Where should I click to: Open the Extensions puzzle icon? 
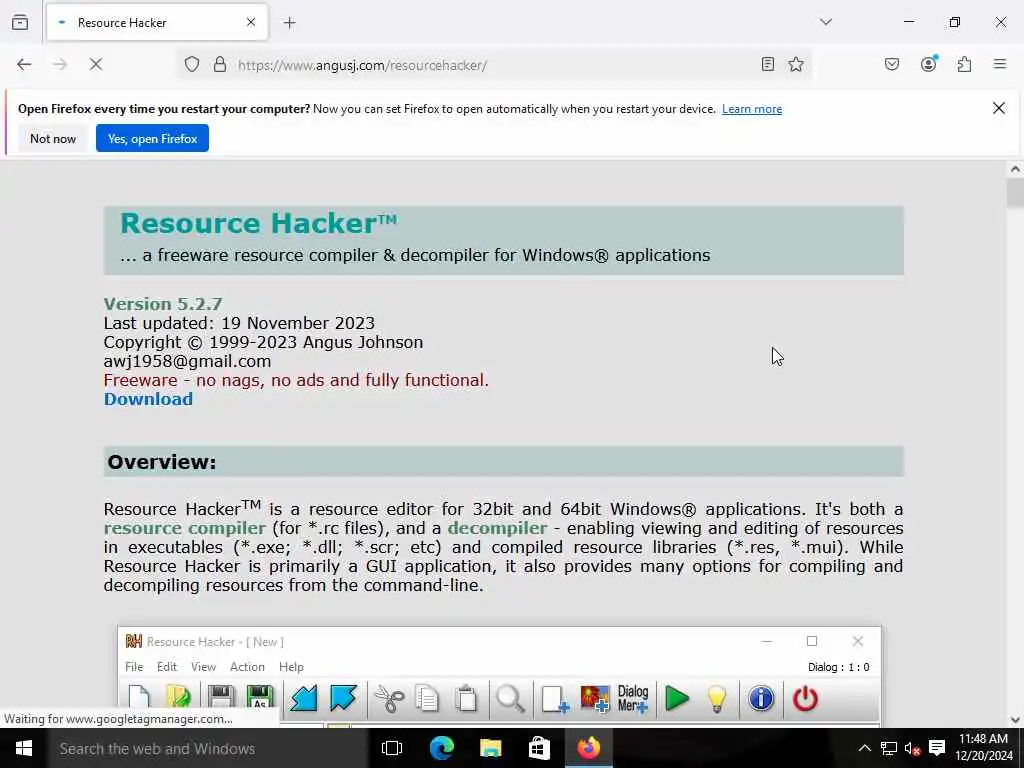pyautogui.click(x=964, y=64)
